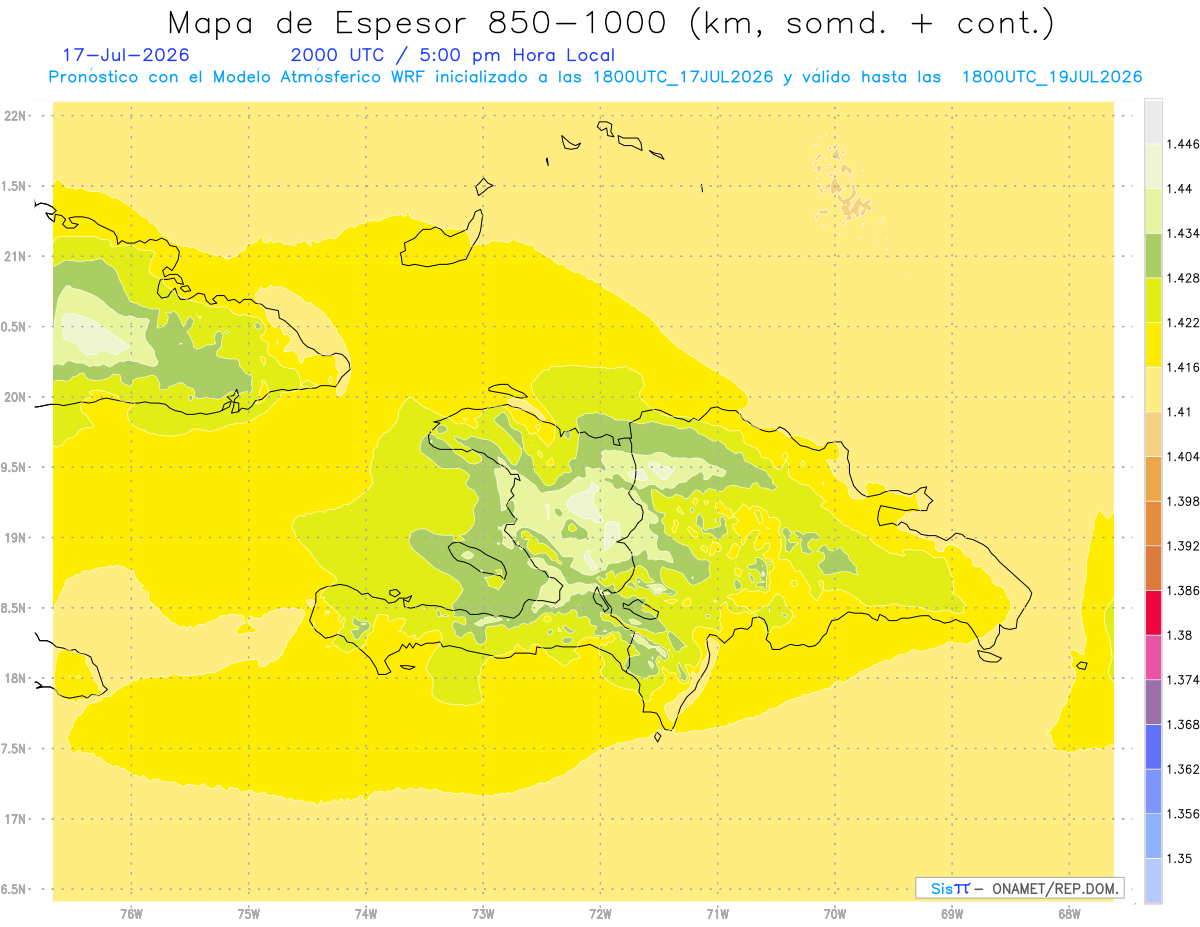
Task: Click colorbar value 1.44
Action: (1180, 188)
